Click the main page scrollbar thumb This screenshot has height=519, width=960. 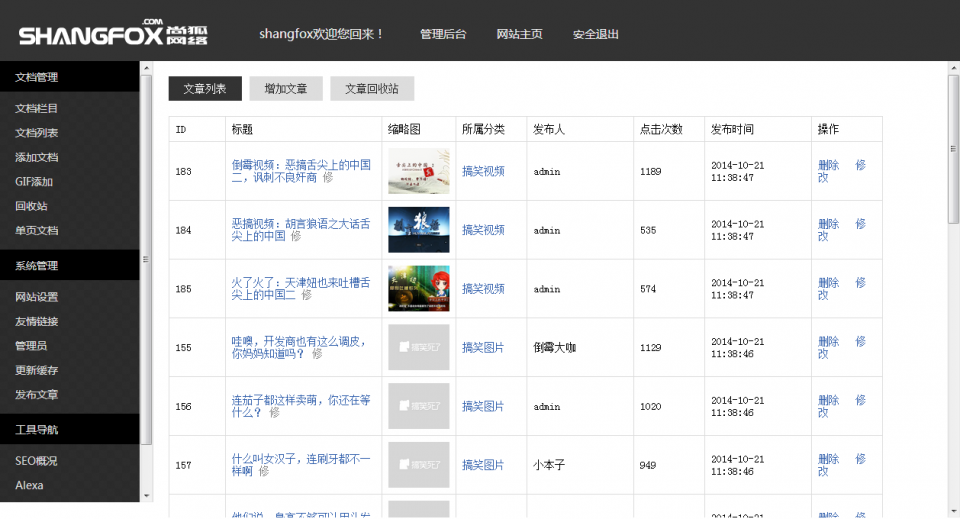click(x=953, y=149)
